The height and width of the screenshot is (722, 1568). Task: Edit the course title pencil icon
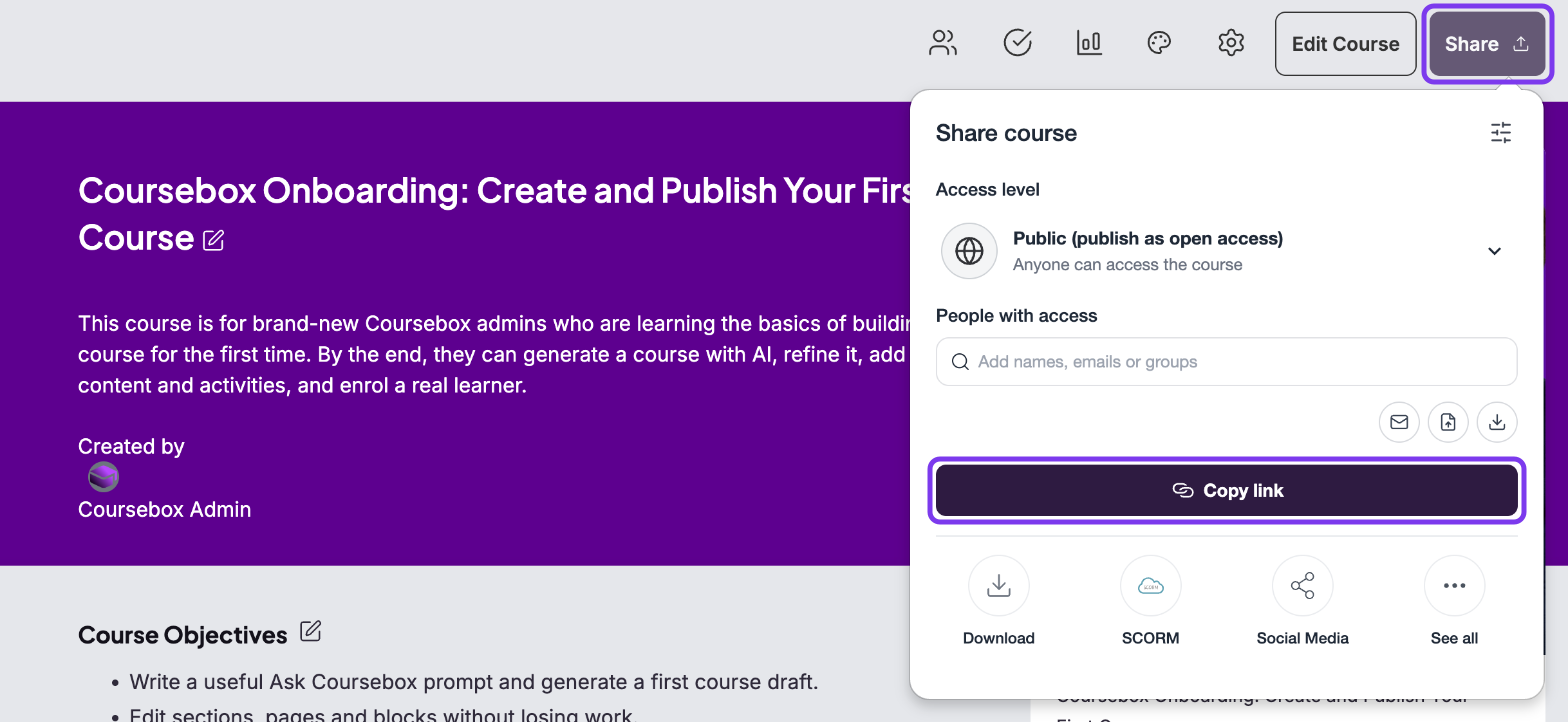coord(213,240)
